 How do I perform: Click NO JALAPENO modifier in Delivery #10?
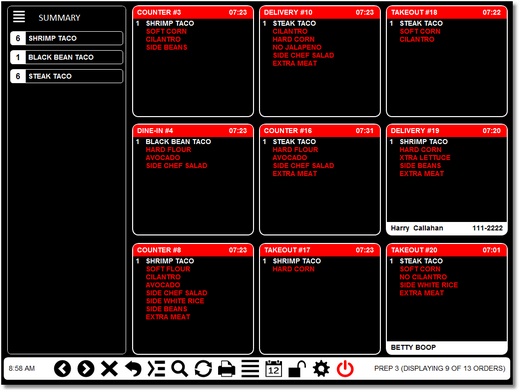pyautogui.click(x=297, y=47)
